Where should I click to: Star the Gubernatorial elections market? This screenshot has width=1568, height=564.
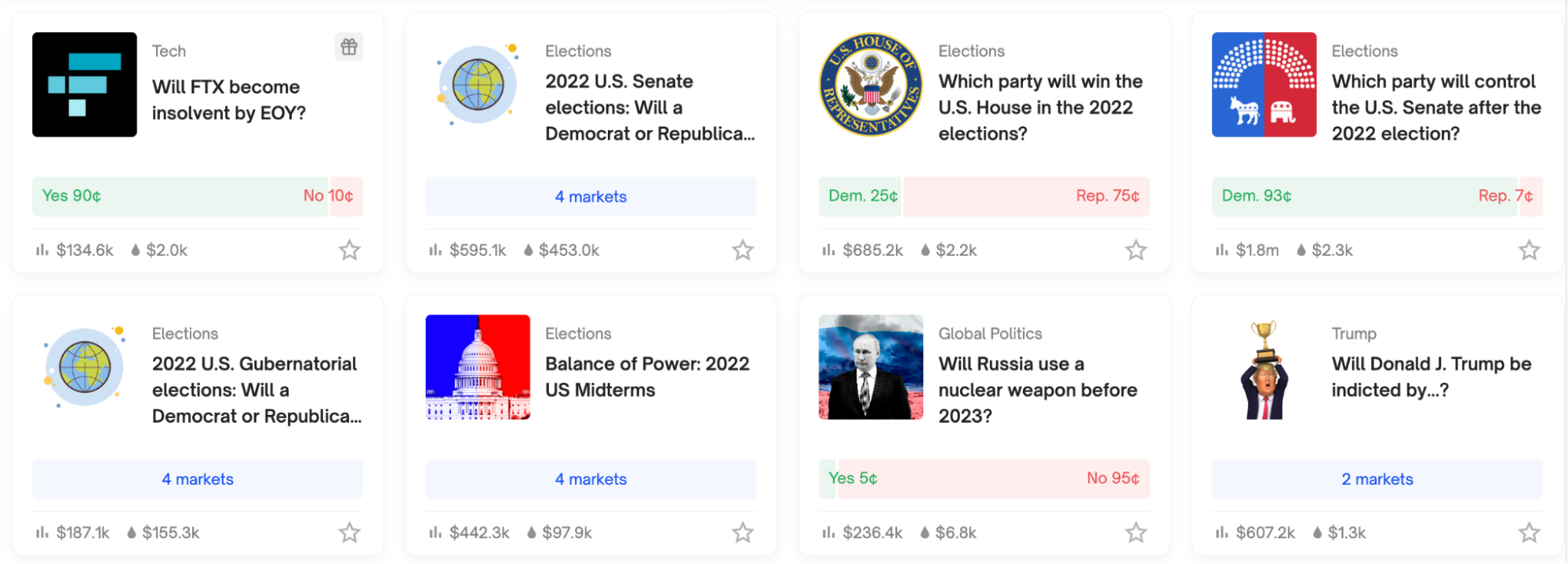350,533
